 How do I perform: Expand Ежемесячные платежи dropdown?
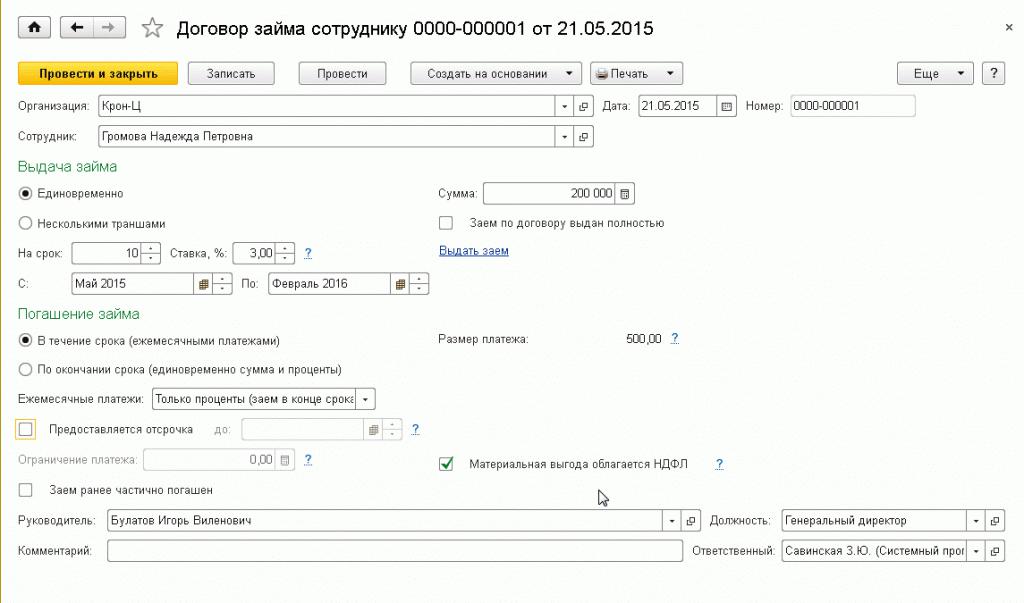pyautogui.click(x=366, y=399)
